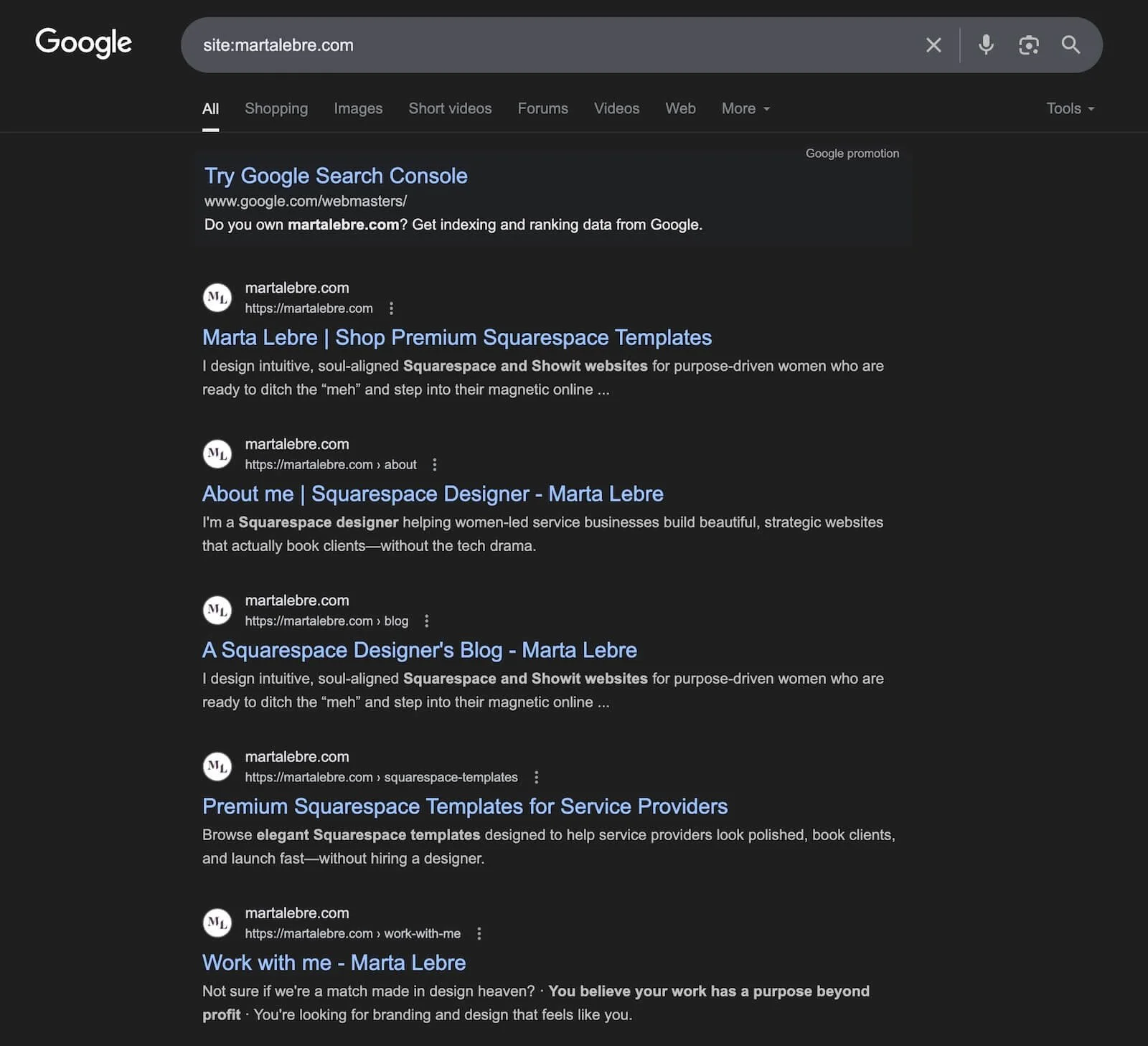Click the ML favicon of work-with-me result
This screenshot has height=1046, width=1148.
(x=217, y=923)
